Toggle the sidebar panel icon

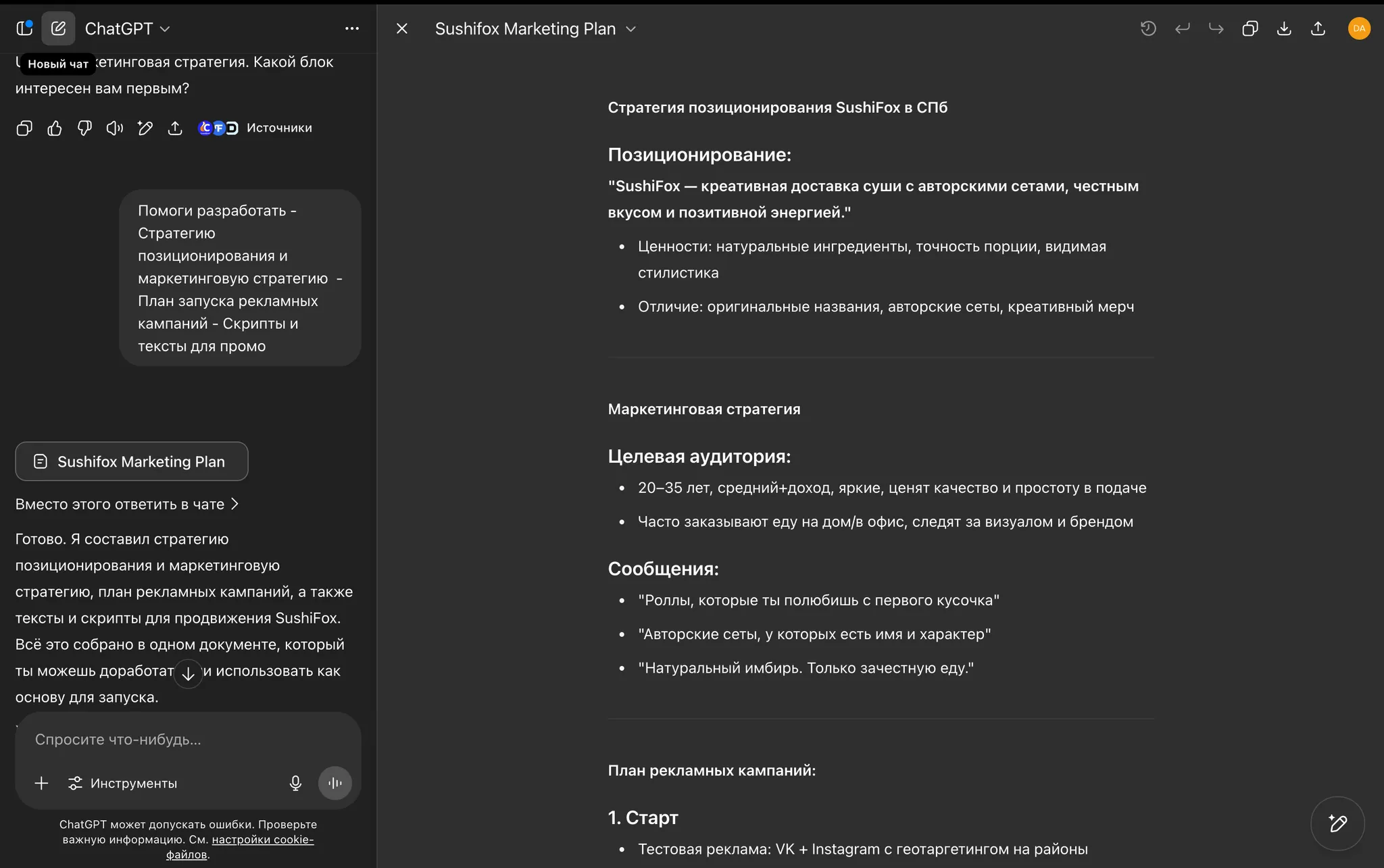[x=24, y=28]
